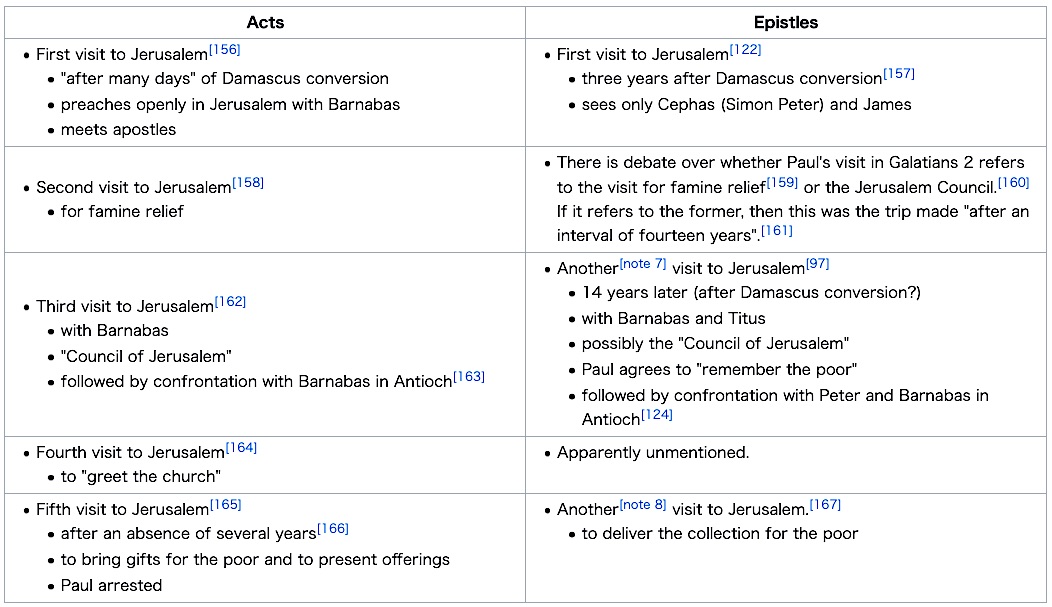Image resolution: width=1052 pixels, height=607 pixels.
Task: Click the Apparently unmentioned cell text
Action: [653, 452]
